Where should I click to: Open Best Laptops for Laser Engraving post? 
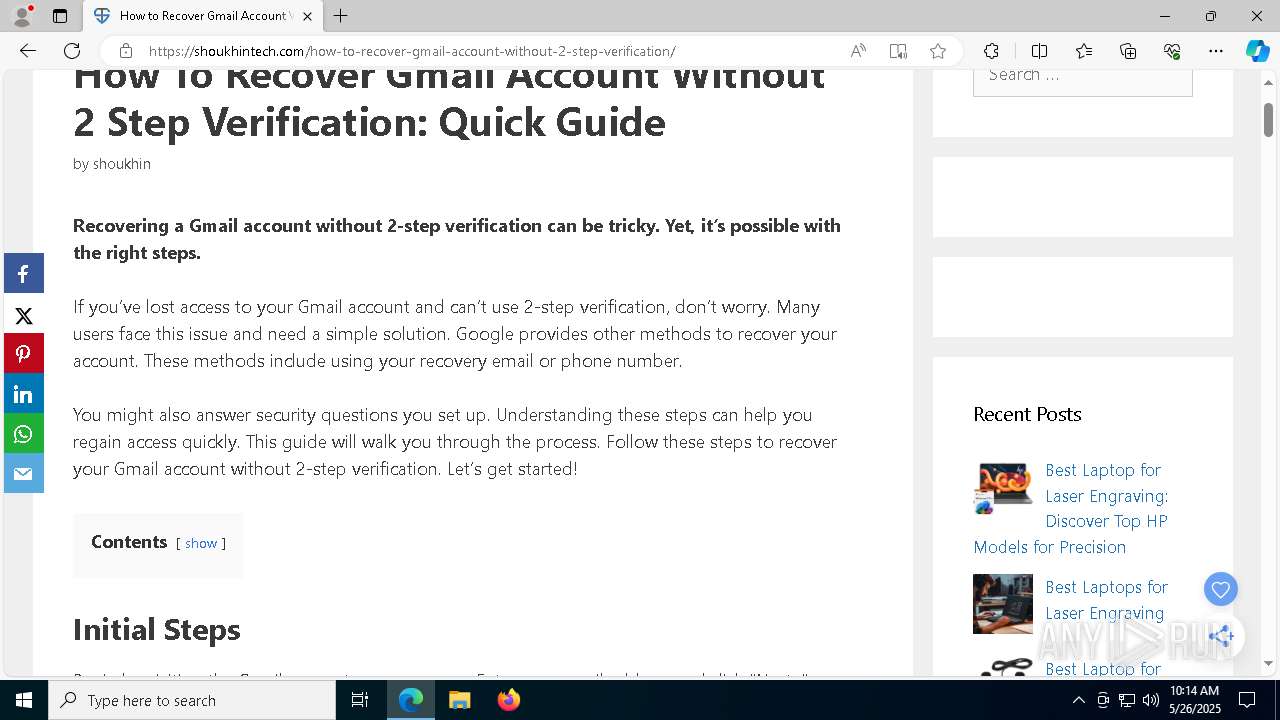(x=1106, y=600)
